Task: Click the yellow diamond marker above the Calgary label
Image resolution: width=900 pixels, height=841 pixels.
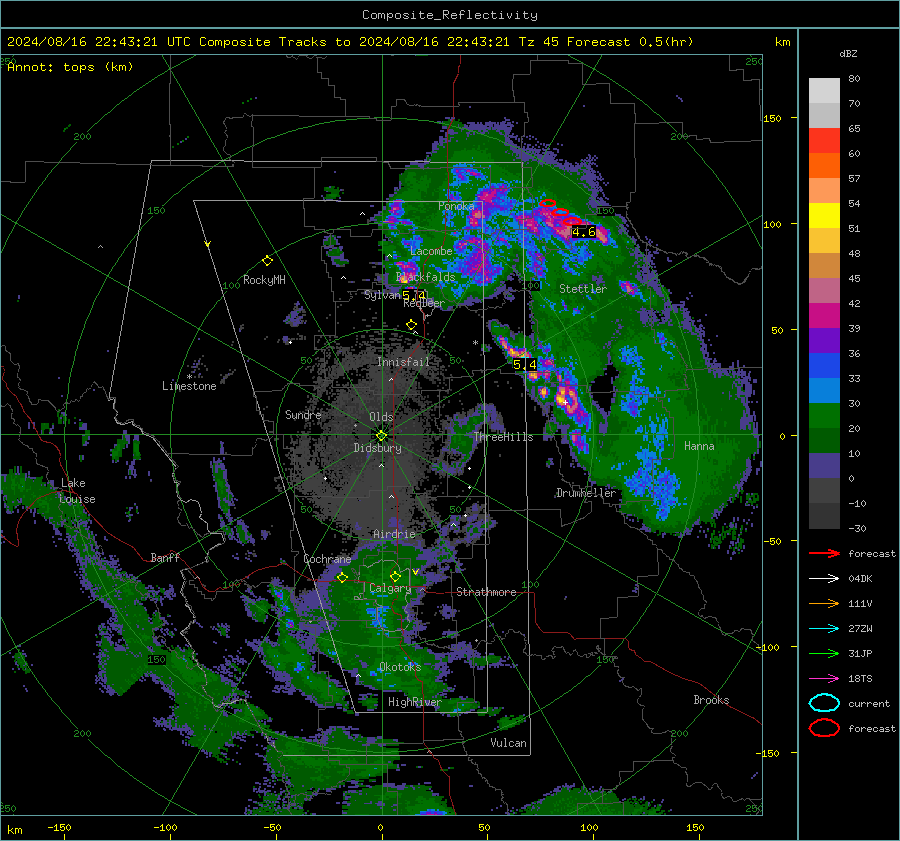Action: pyautogui.click(x=395, y=576)
